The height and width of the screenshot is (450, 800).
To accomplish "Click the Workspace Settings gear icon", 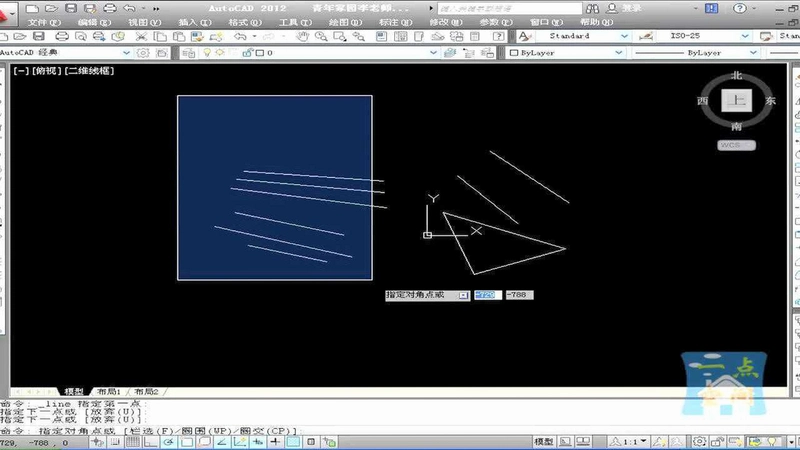I will click(x=143, y=53).
